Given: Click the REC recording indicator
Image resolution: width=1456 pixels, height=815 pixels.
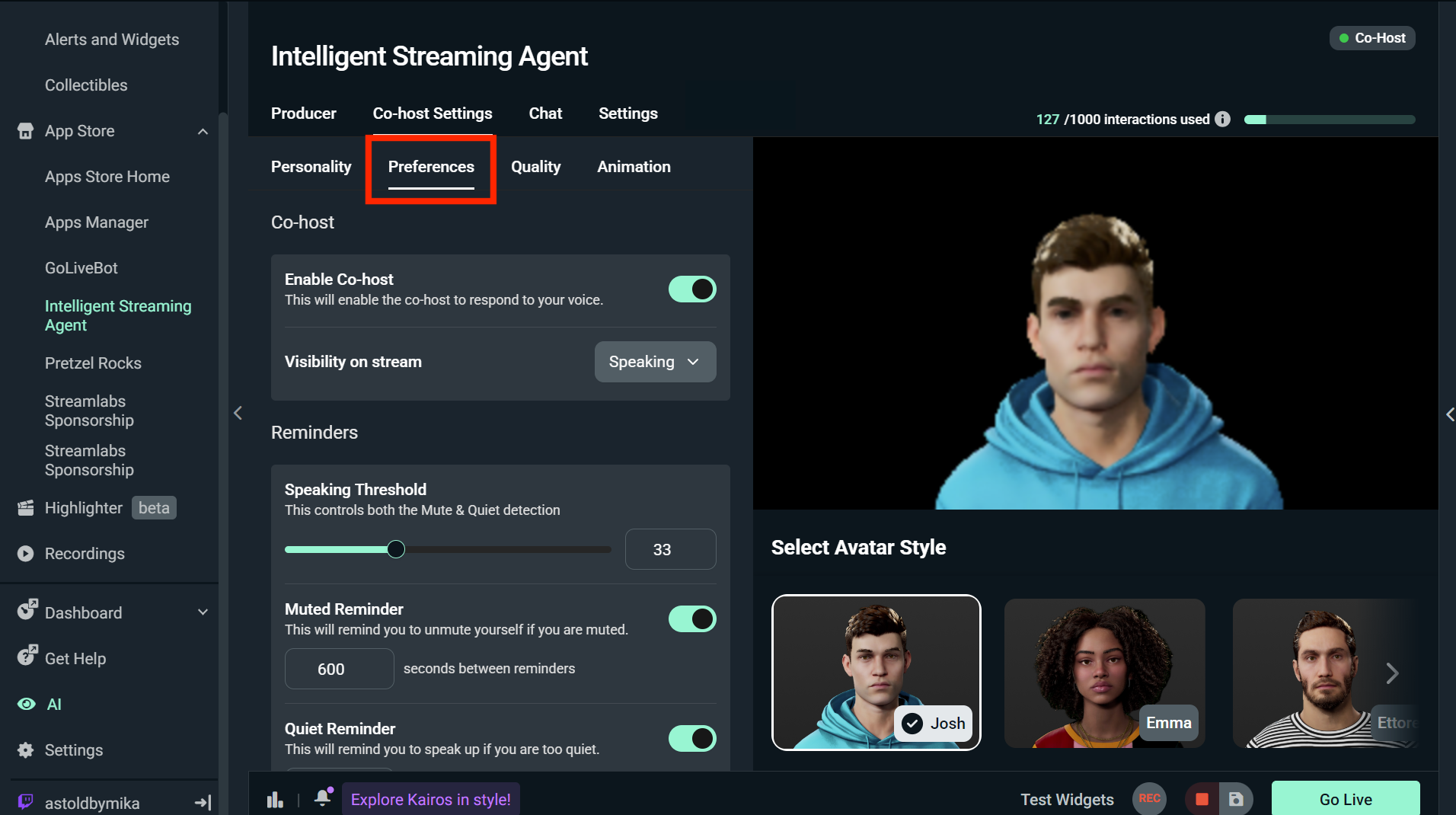Looking at the screenshot, I should [1149, 799].
